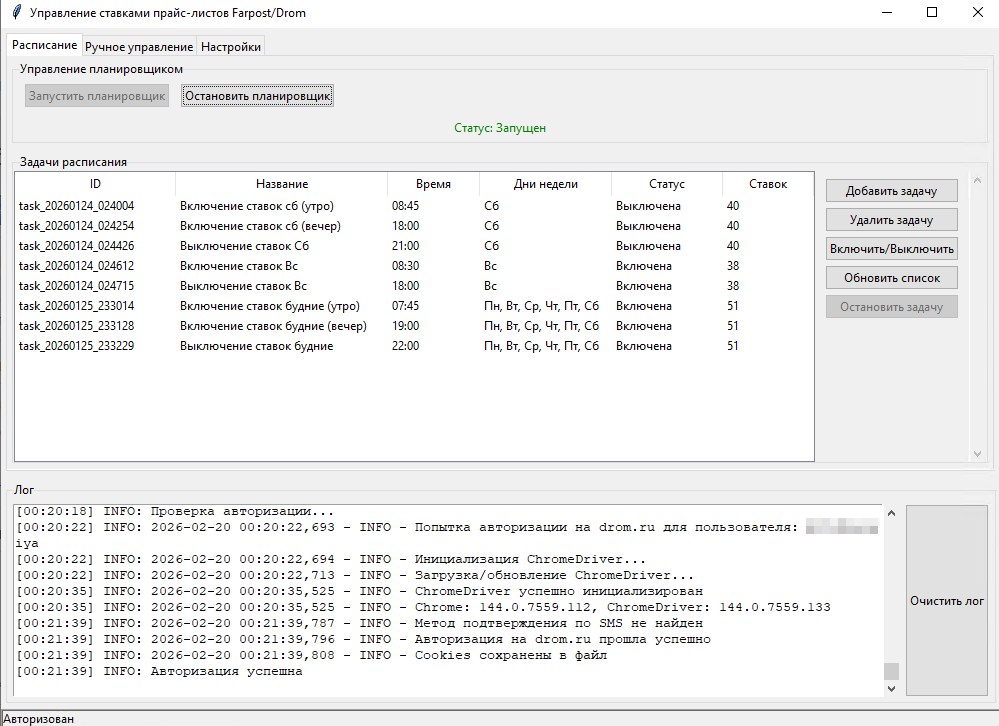
Task: Click the log scrollbar down arrow
Action: point(892,689)
